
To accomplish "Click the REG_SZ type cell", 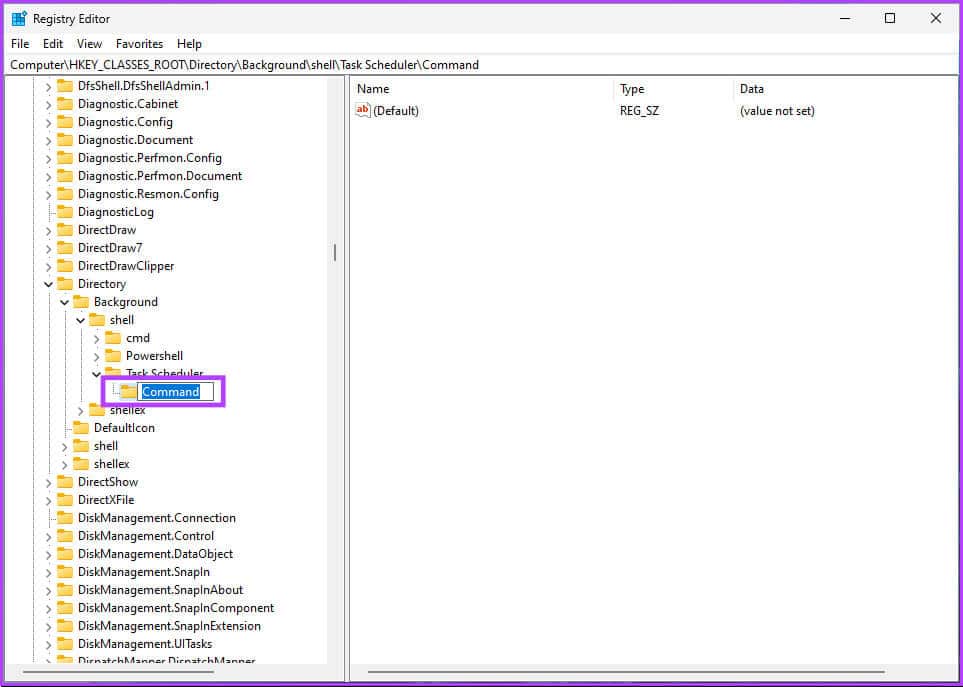I will [x=639, y=111].
